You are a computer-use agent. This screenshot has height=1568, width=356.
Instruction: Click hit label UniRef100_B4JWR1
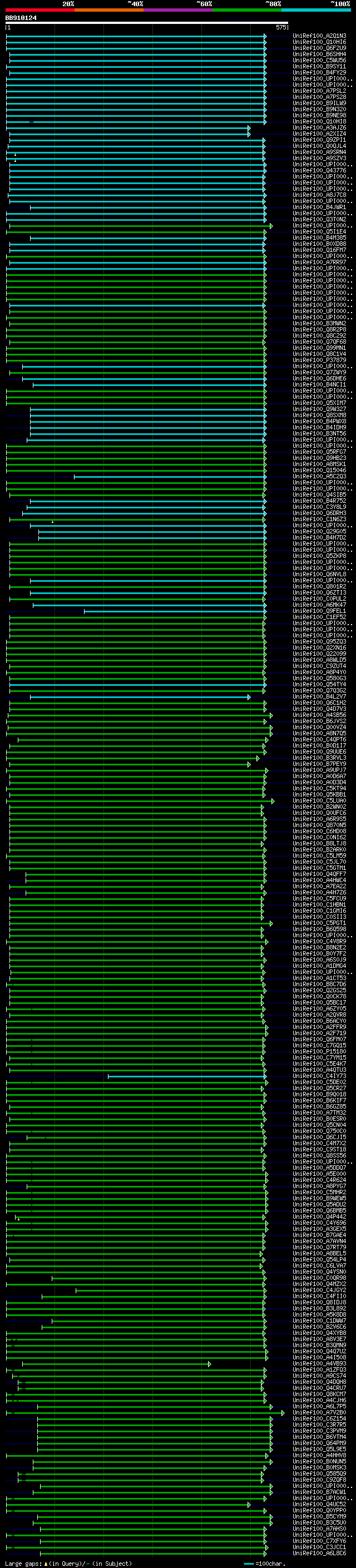(x=319, y=207)
